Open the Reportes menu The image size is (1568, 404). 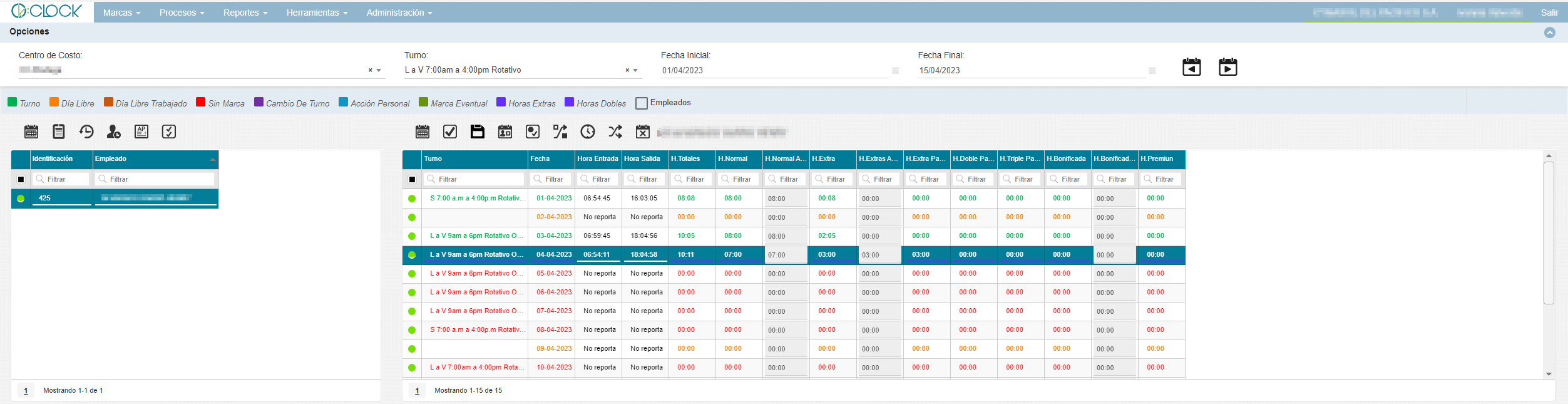click(245, 13)
